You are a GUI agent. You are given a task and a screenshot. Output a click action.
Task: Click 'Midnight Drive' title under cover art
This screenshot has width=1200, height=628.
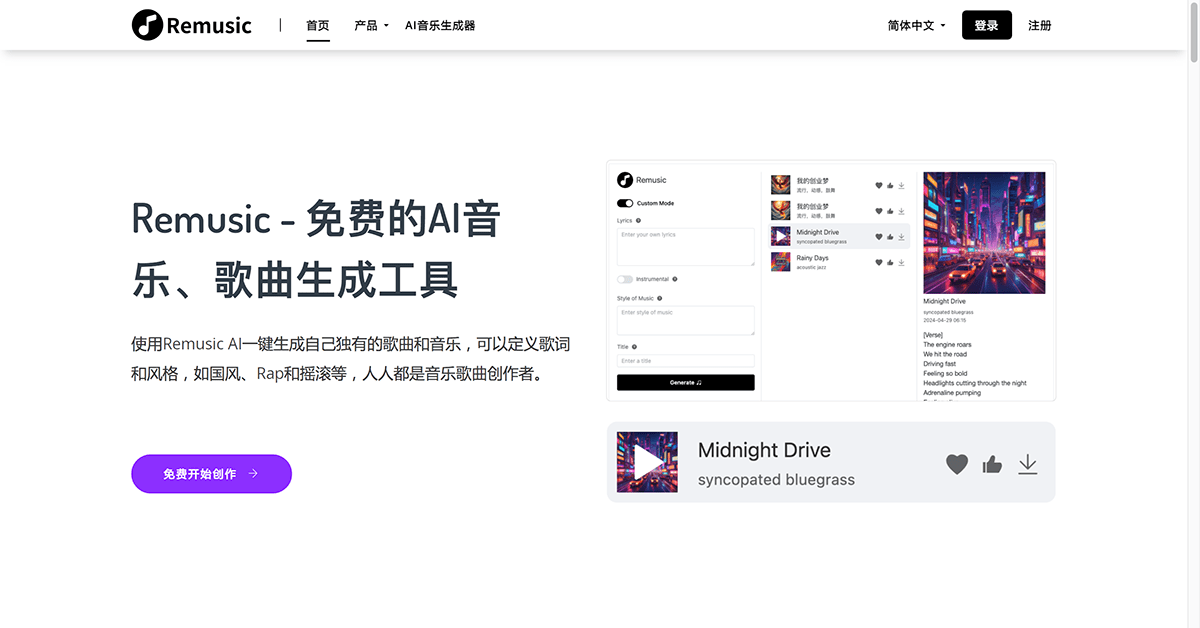point(945,301)
